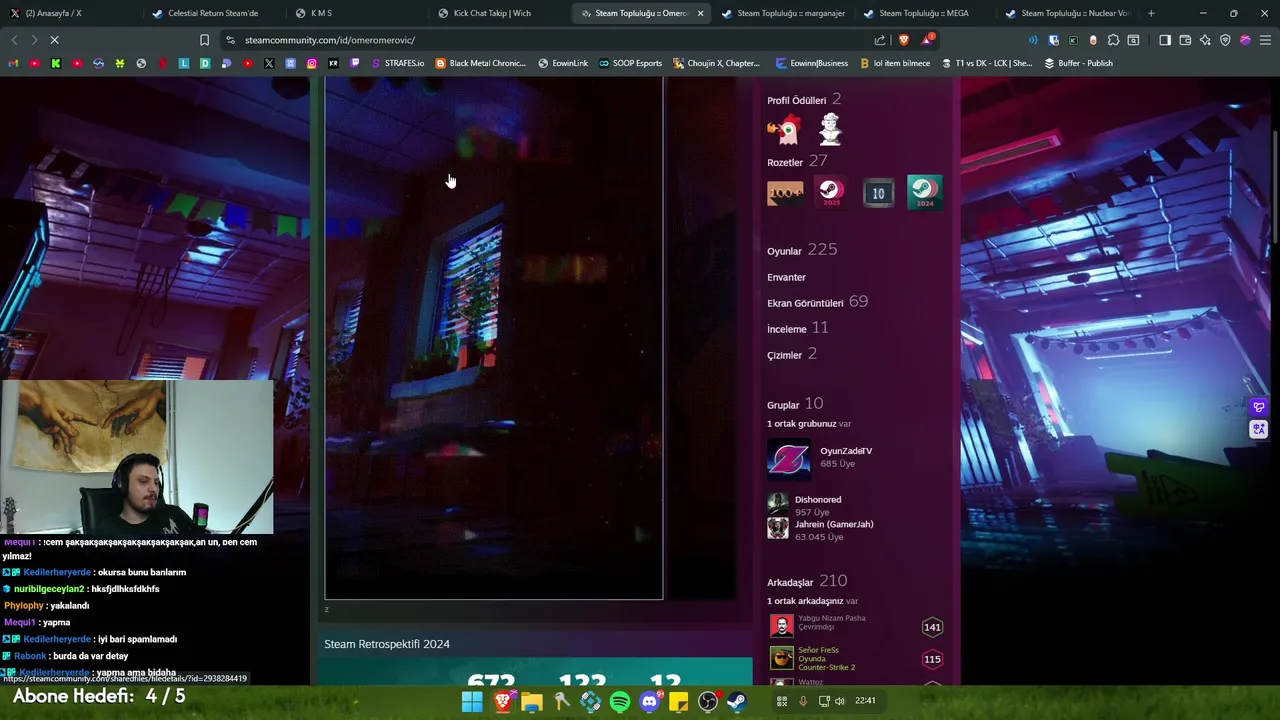The width and height of the screenshot is (1280, 720).
Task: Switch to the Steam Topluluğu marganajer tab
Action: [x=785, y=13]
